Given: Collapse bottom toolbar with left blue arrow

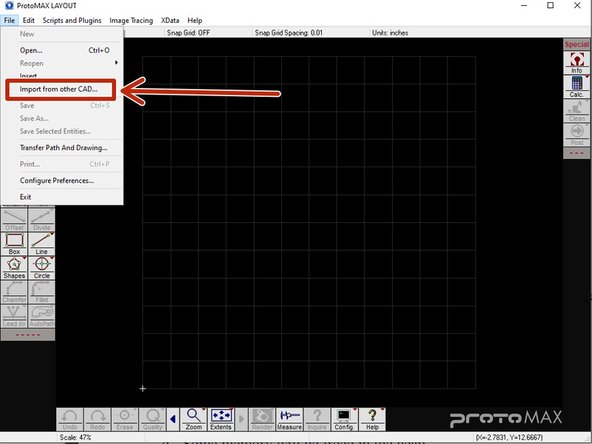Looking at the screenshot, I should click(x=173, y=419).
